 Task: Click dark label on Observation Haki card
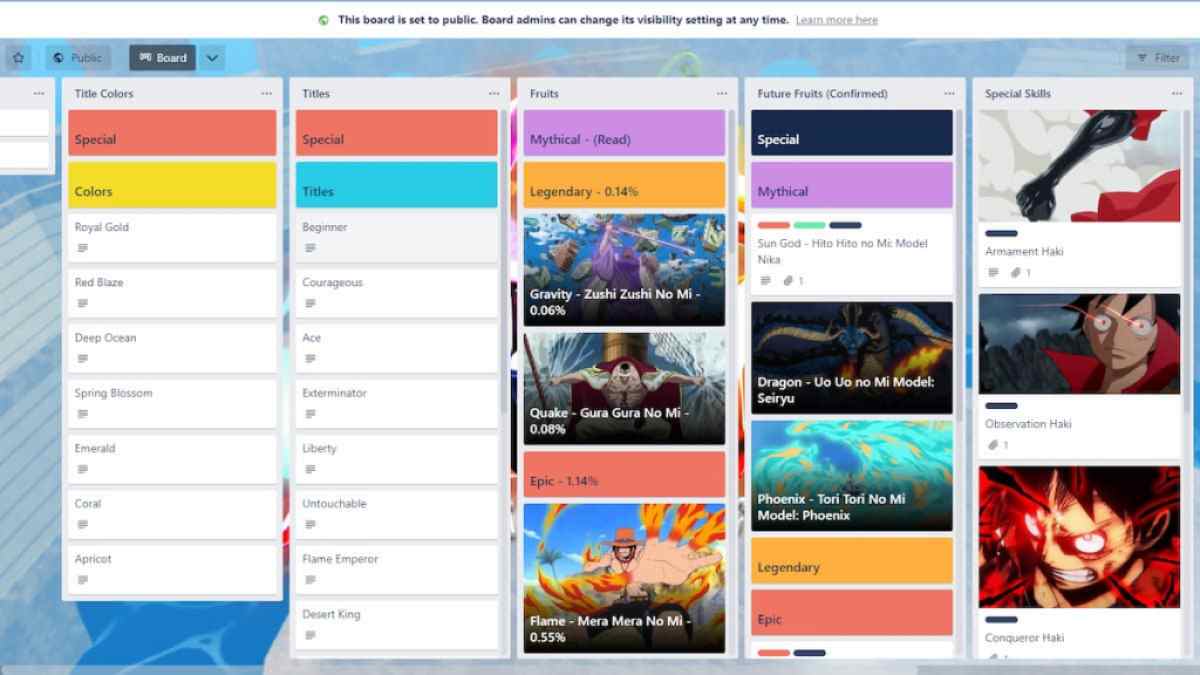pos(1001,406)
